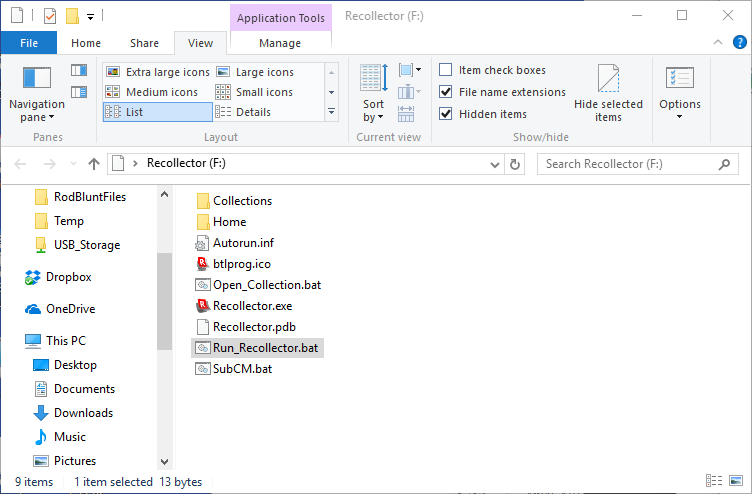Enable Item check boxes
This screenshot has width=752, height=494.
(x=446, y=70)
